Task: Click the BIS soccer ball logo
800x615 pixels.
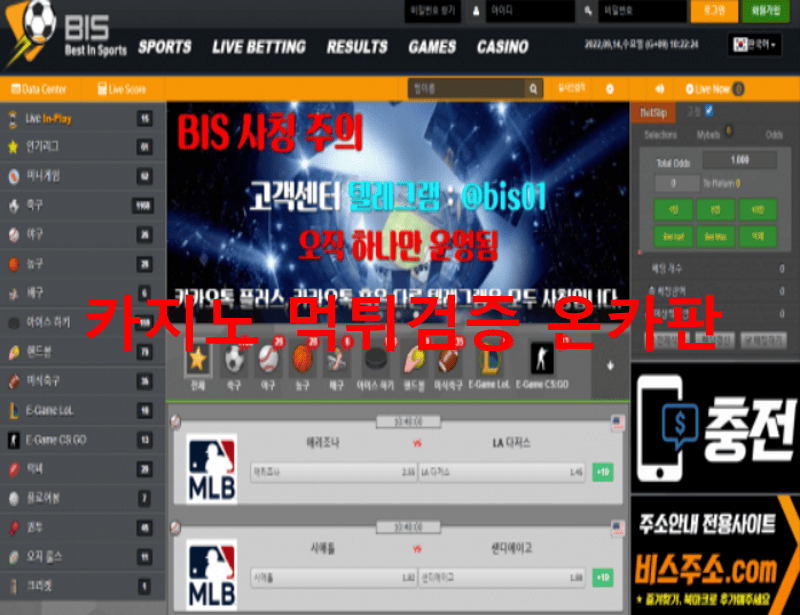Action: 31,33
